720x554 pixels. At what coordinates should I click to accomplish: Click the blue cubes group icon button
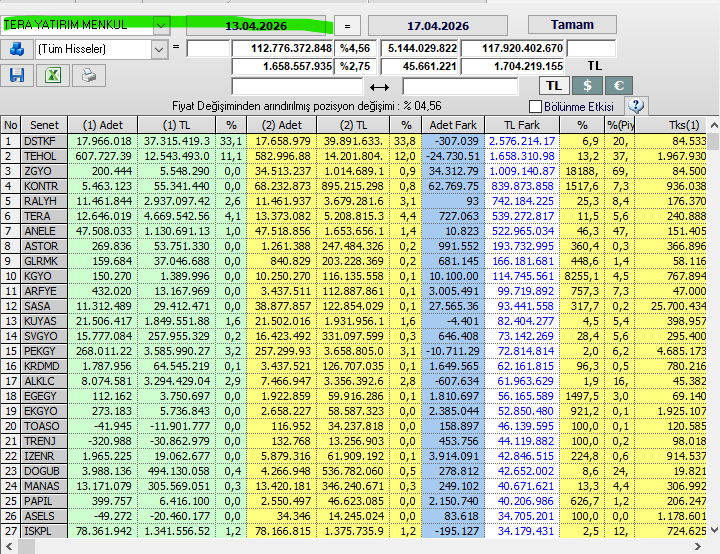pos(17,49)
